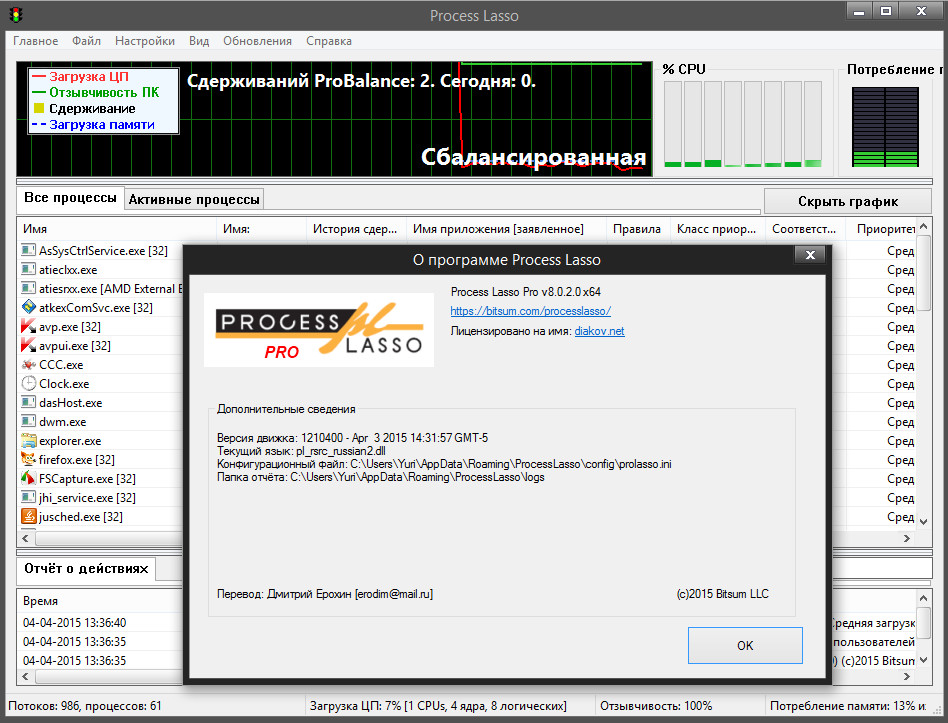Click process list horizontal scroll right arrow
The height and width of the screenshot is (723, 948).
(x=906, y=538)
